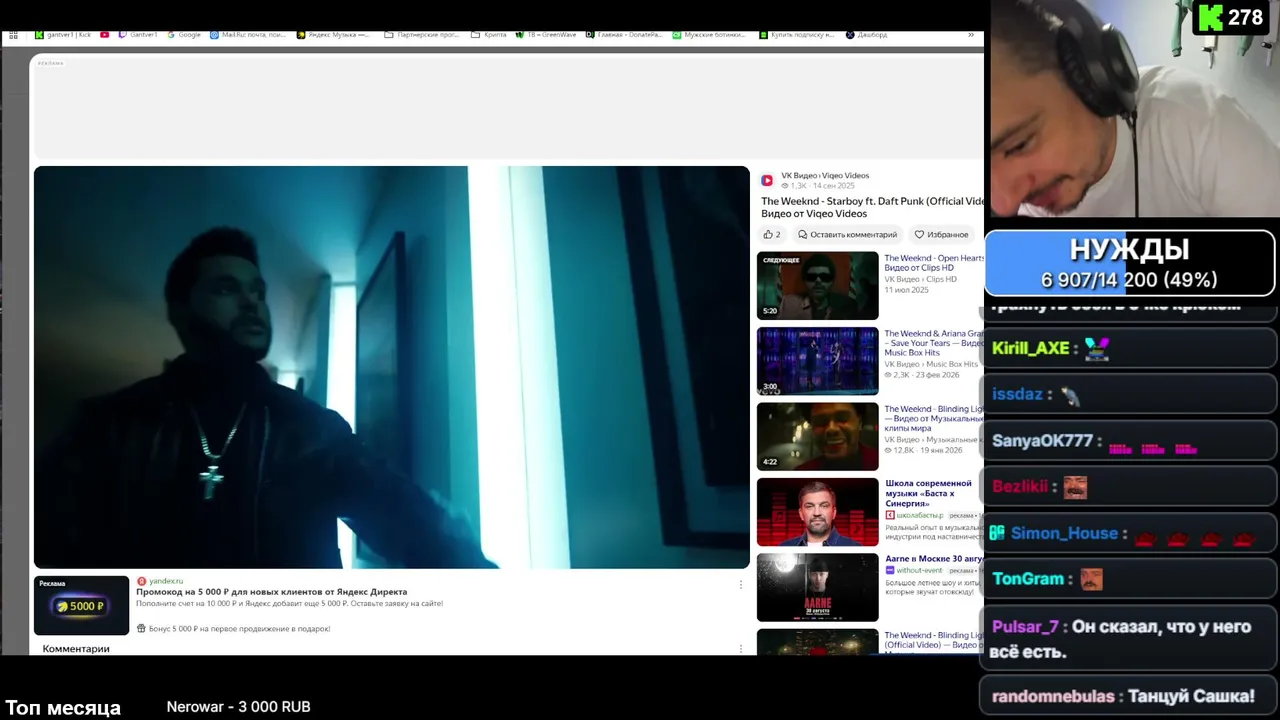Open the TB GreenWave bookmark
The height and width of the screenshot is (720, 1280).
click(546, 35)
